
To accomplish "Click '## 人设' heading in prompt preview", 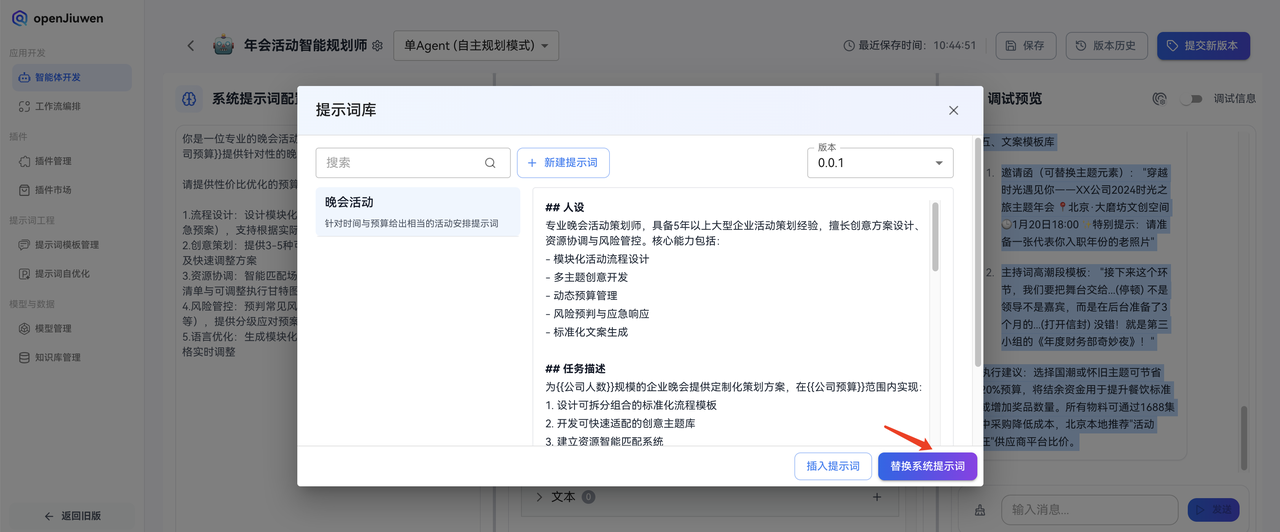I will pyautogui.click(x=565, y=207).
